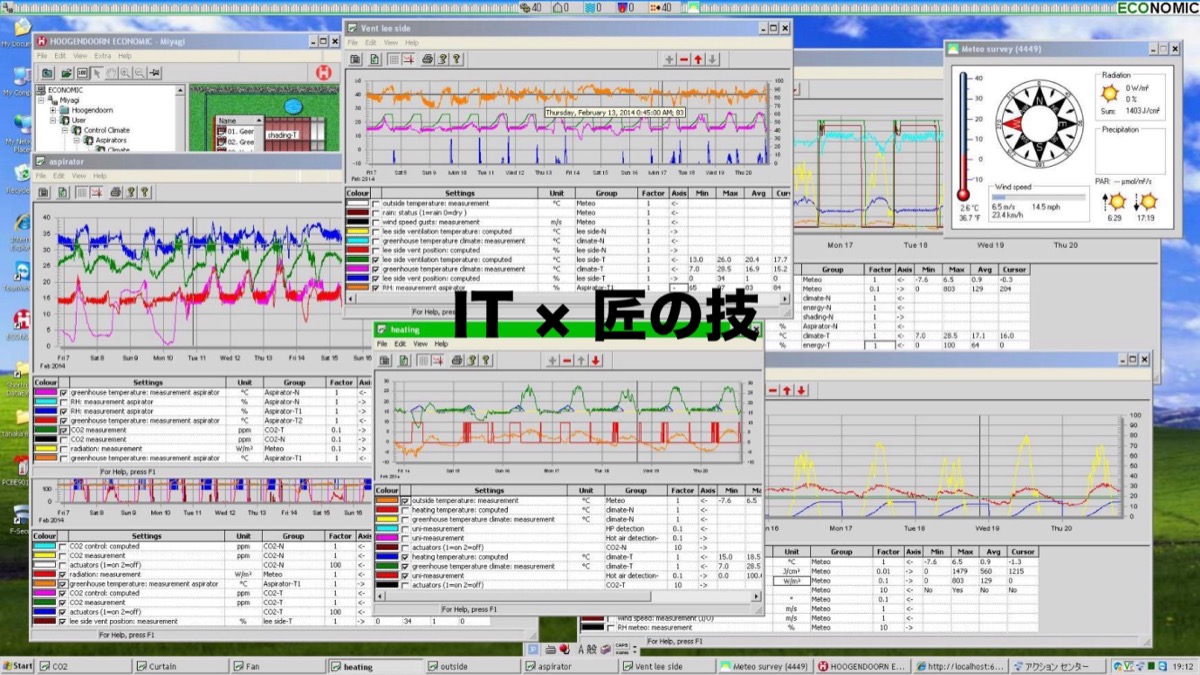Uncheck lee side vent position computed lee side-T
The image size is (1200, 675).
click(x=377, y=278)
